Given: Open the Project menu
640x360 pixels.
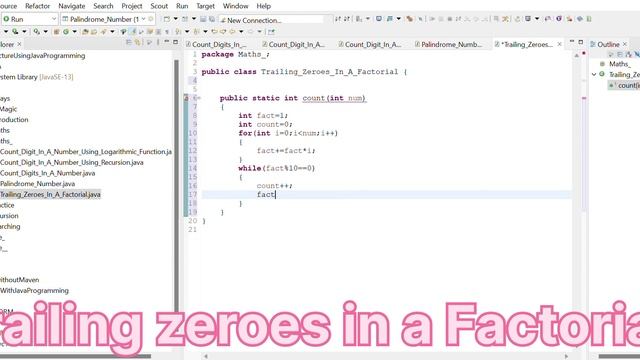Looking at the screenshot, I should (x=132, y=6).
